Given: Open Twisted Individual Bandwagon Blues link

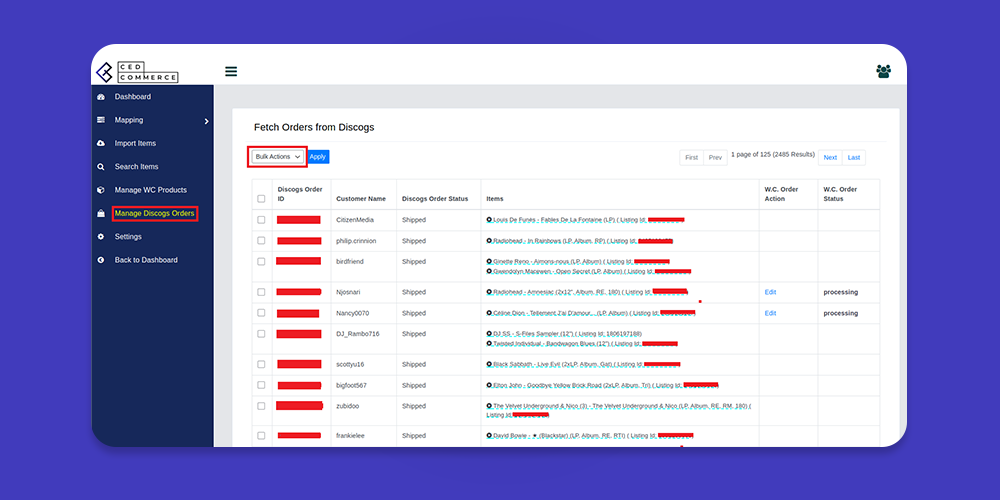Looking at the screenshot, I should click(582, 344).
